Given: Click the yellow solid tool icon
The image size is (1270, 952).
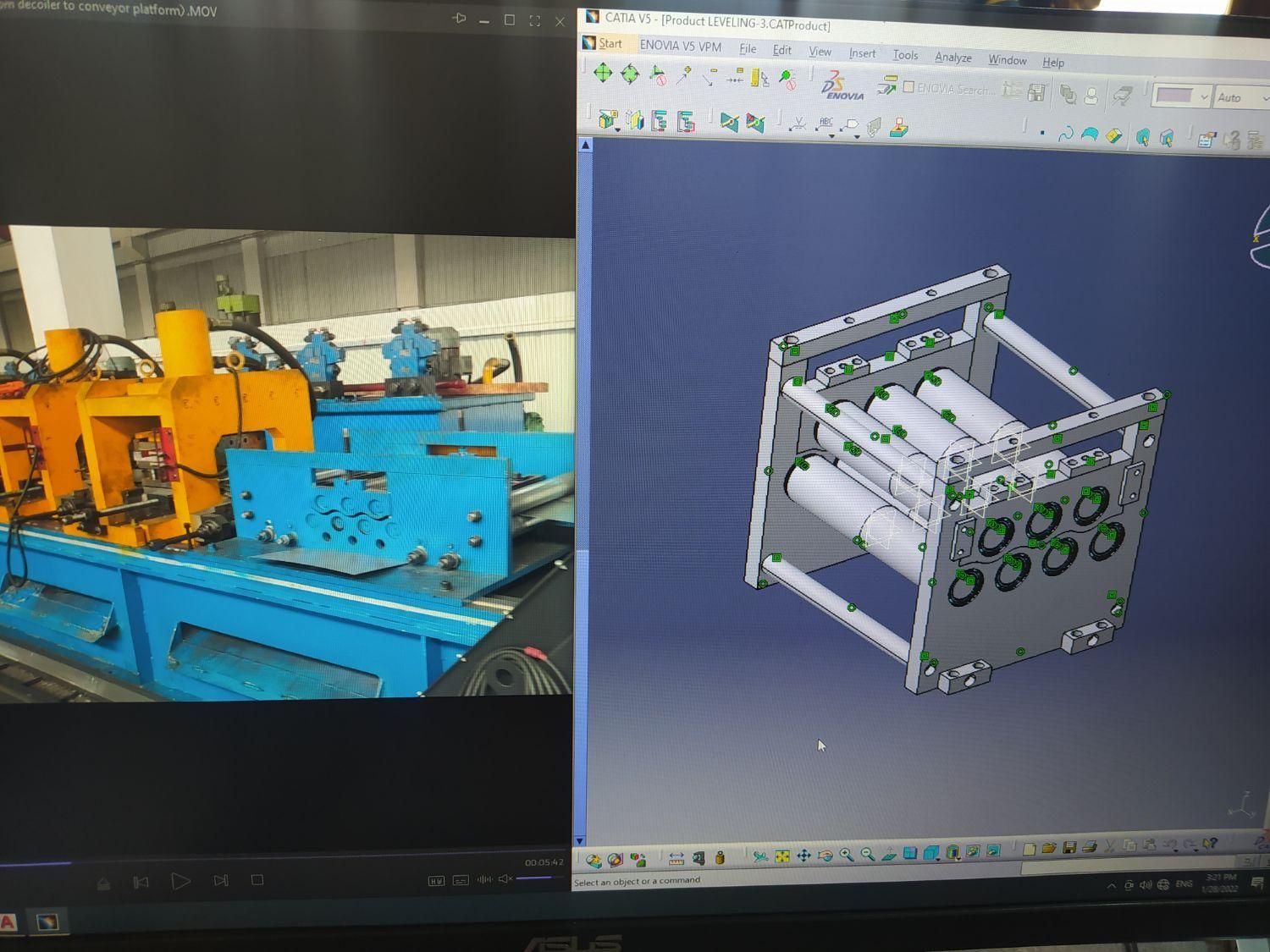Looking at the screenshot, I should pyautogui.click(x=1115, y=135).
